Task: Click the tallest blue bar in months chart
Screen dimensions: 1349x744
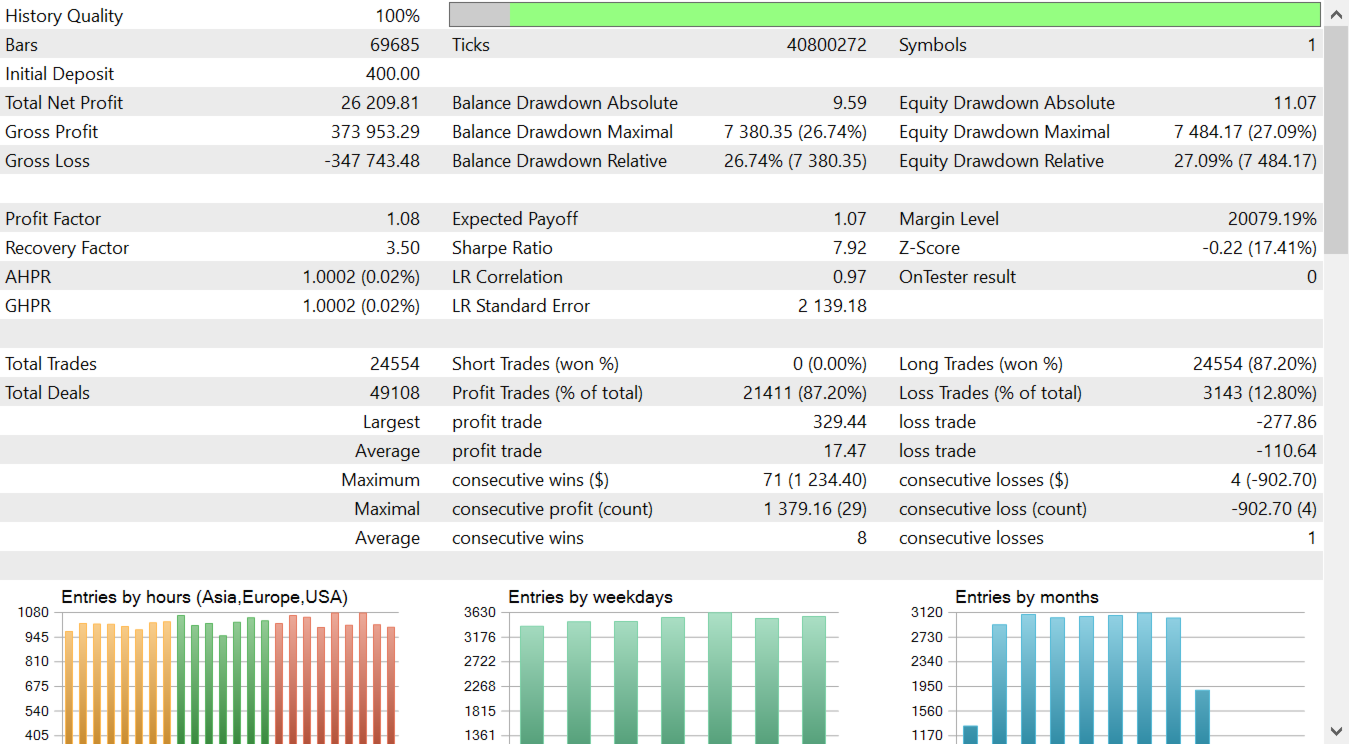Action: (x=1144, y=678)
